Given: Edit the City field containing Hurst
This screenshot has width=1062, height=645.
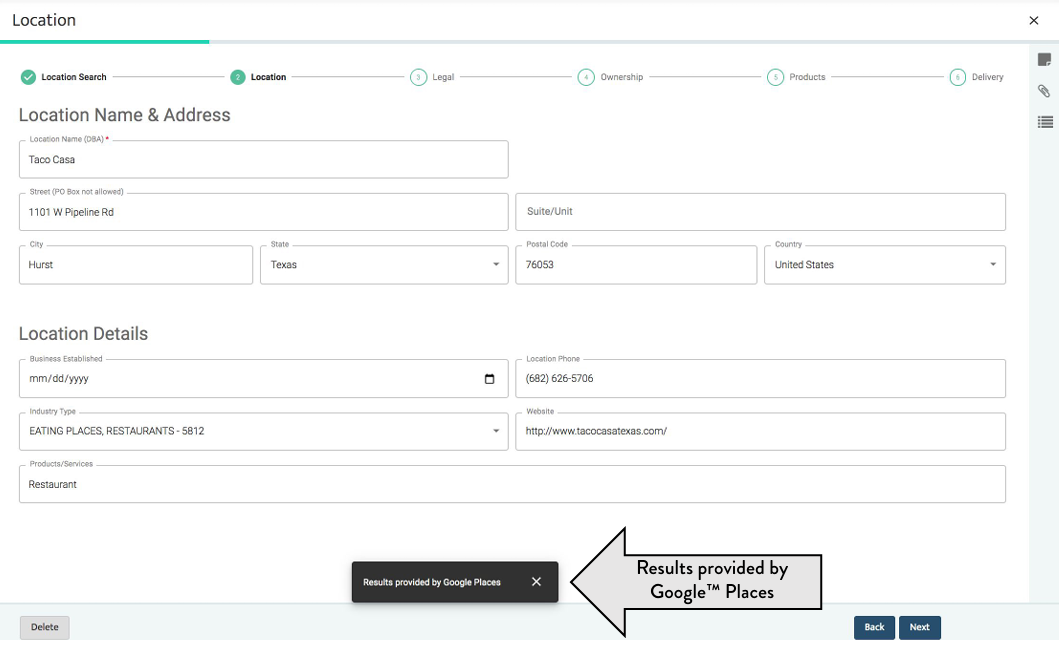Looking at the screenshot, I should pyautogui.click(x=135, y=265).
